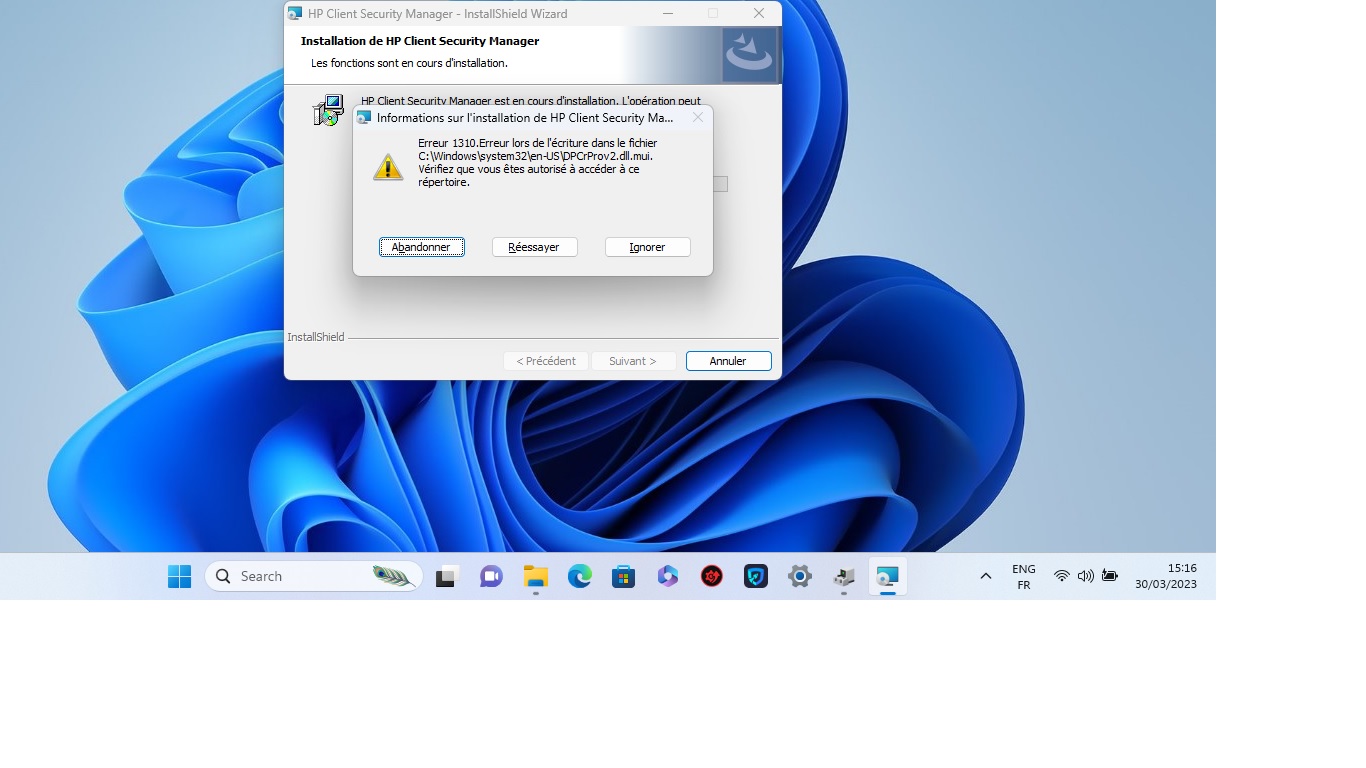The image size is (1366, 768).
Task: Open the Wi-Fi quick settings icon
Action: [1061, 576]
